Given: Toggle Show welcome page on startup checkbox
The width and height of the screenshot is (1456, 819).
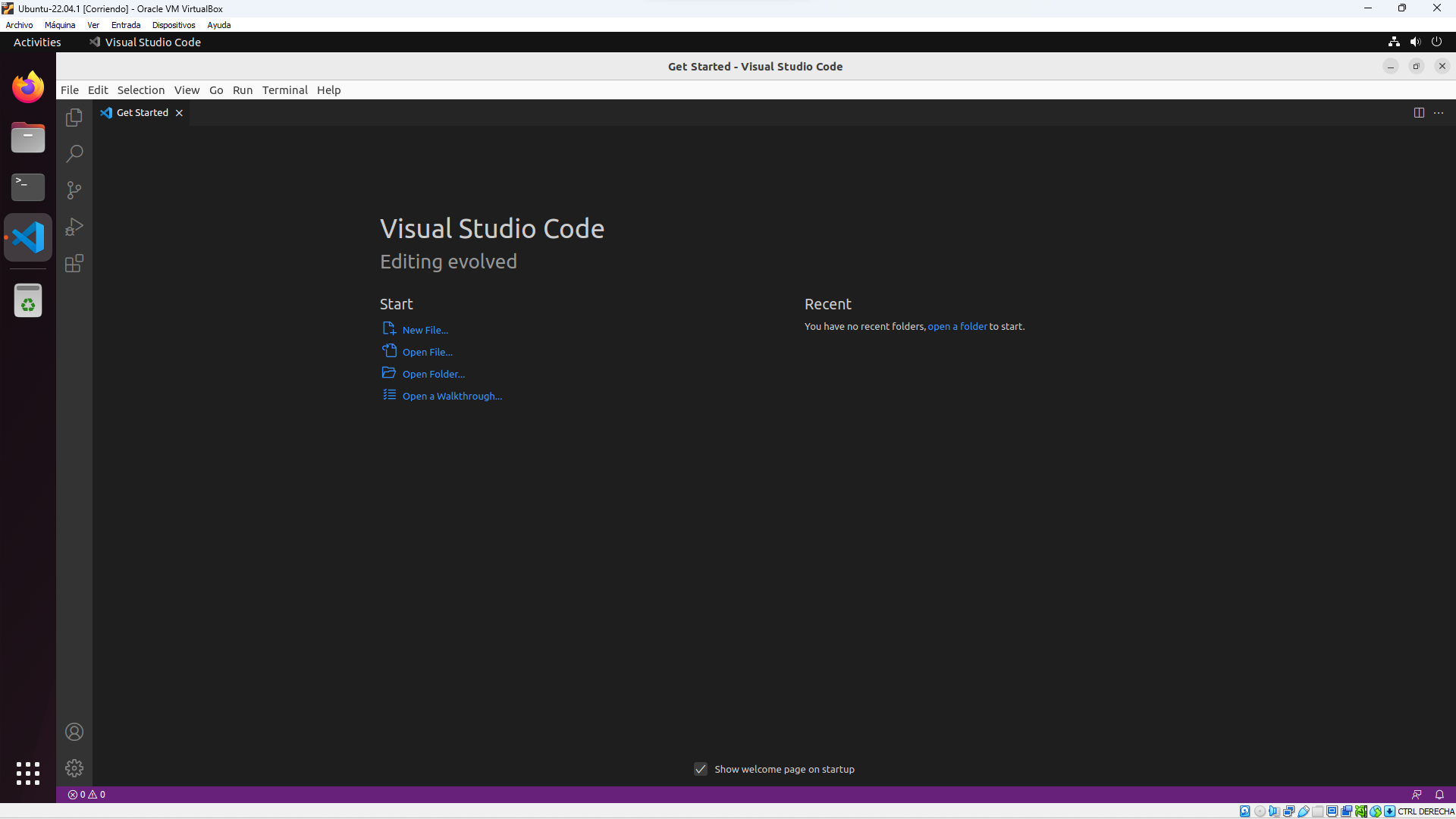Looking at the screenshot, I should pos(701,769).
